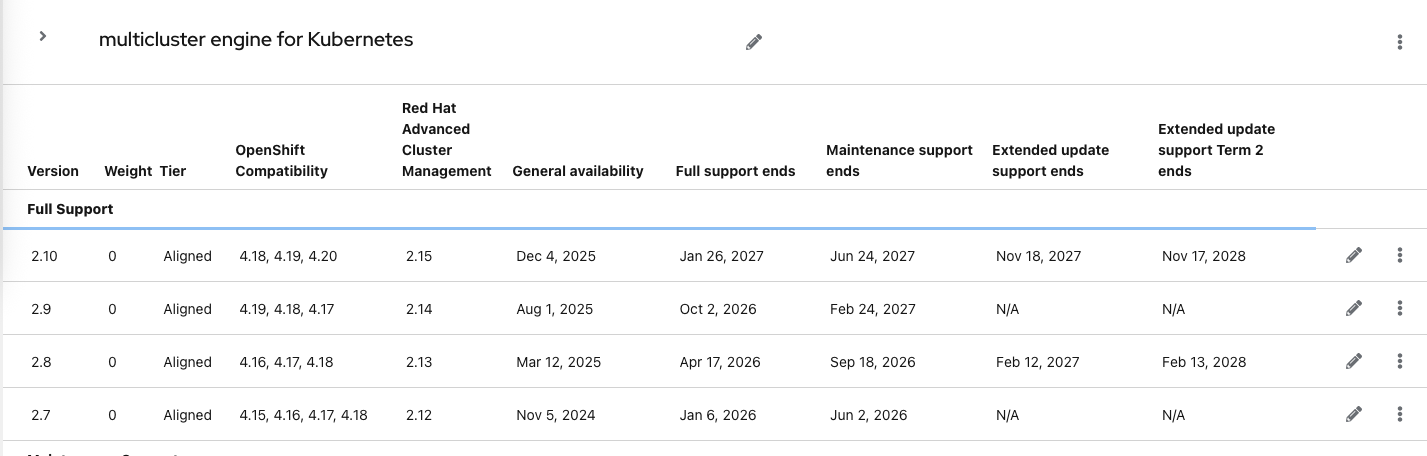Edit version 2.8 row with pencil icon

pyautogui.click(x=1354, y=362)
